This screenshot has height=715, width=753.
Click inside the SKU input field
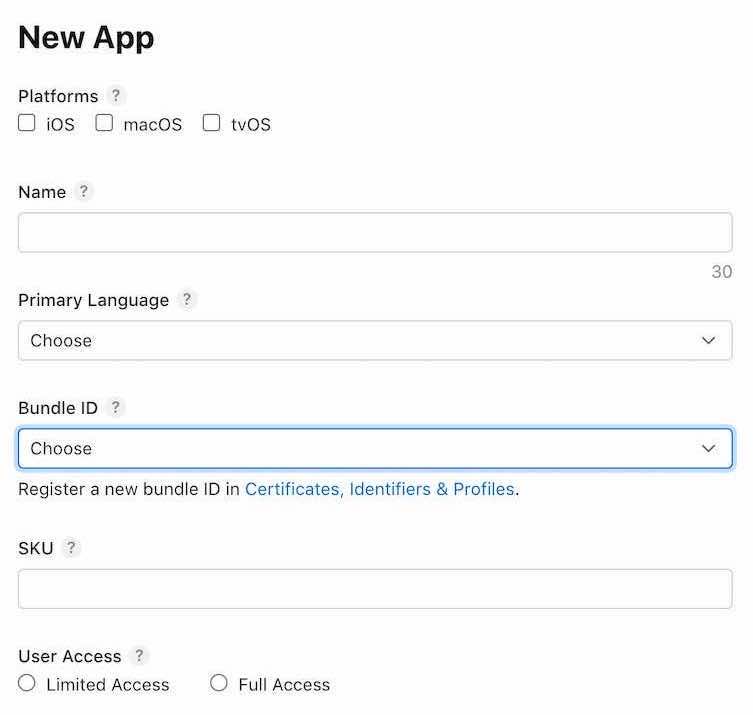click(x=375, y=589)
